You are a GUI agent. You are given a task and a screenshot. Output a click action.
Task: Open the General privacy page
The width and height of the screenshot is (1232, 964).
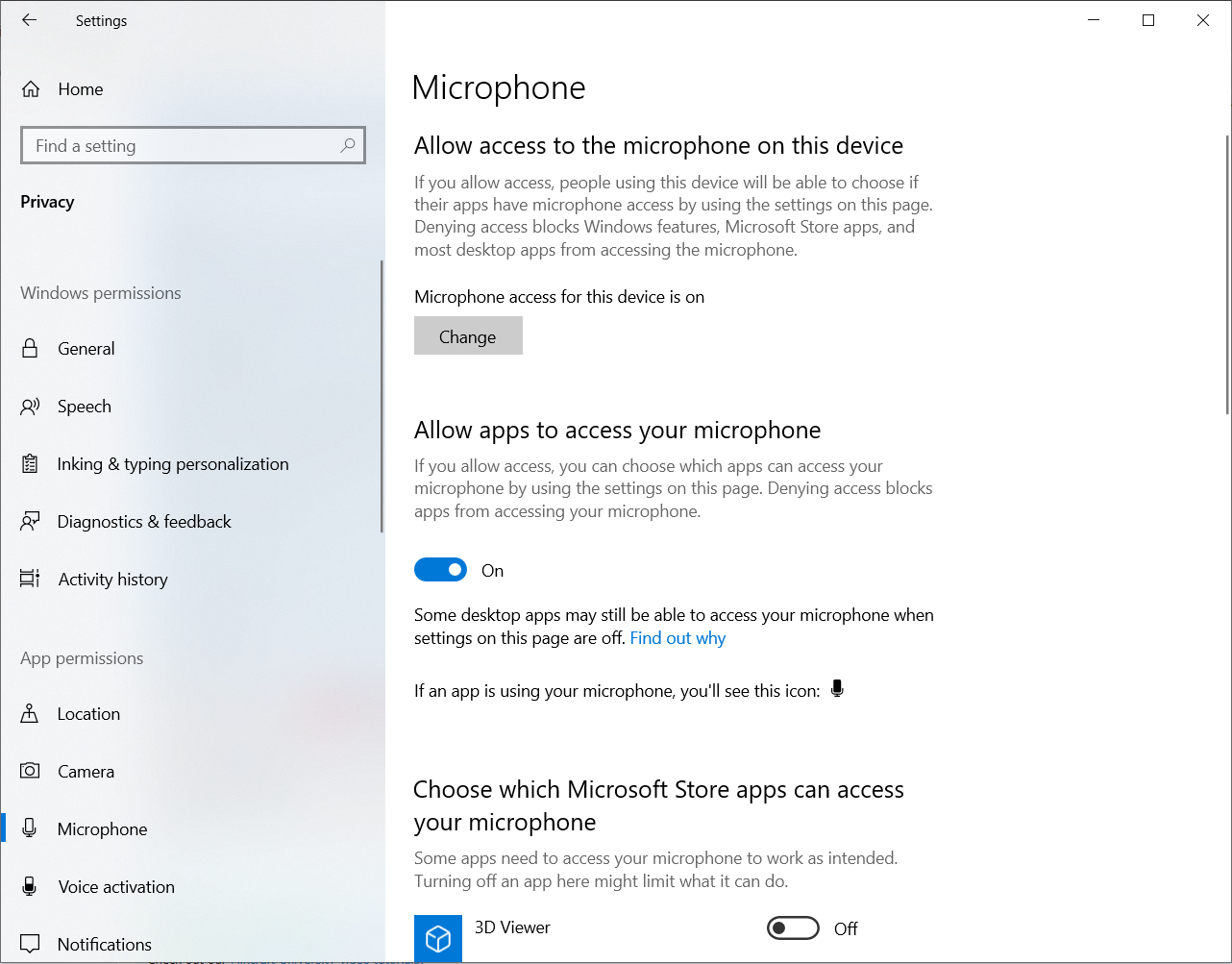[x=192, y=349]
